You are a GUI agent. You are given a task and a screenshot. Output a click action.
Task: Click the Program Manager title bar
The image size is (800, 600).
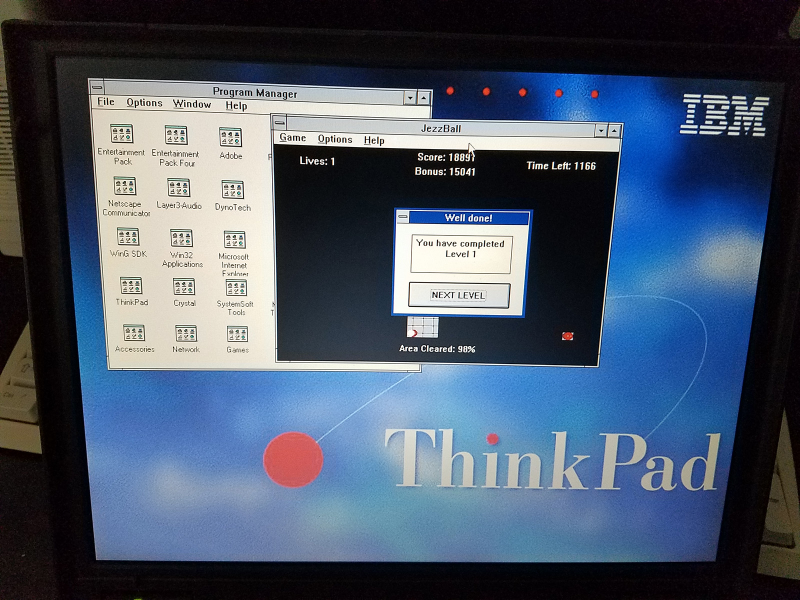254,93
